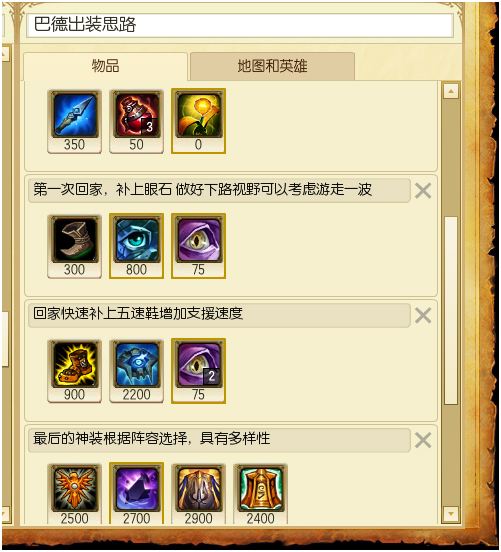The height and width of the screenshot is (552, 501).
Task: Remove the 第一次回家 item block
Action: tap(423, 191)
